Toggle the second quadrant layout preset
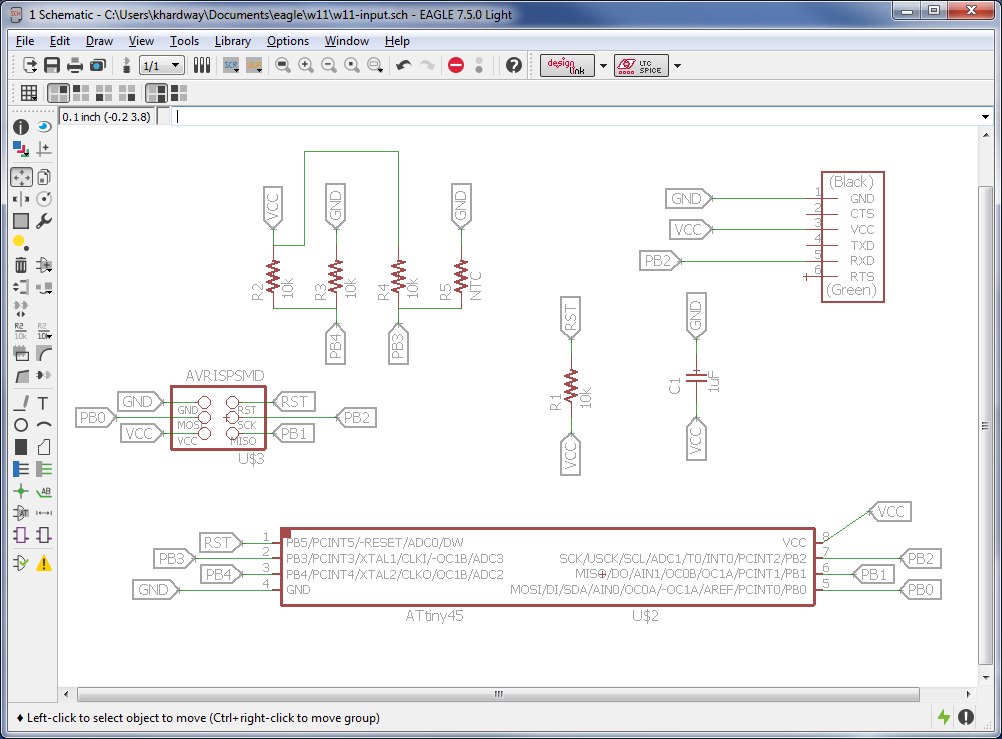The width and height of the screenshot is (1002, 739). (x=81, y=93)
